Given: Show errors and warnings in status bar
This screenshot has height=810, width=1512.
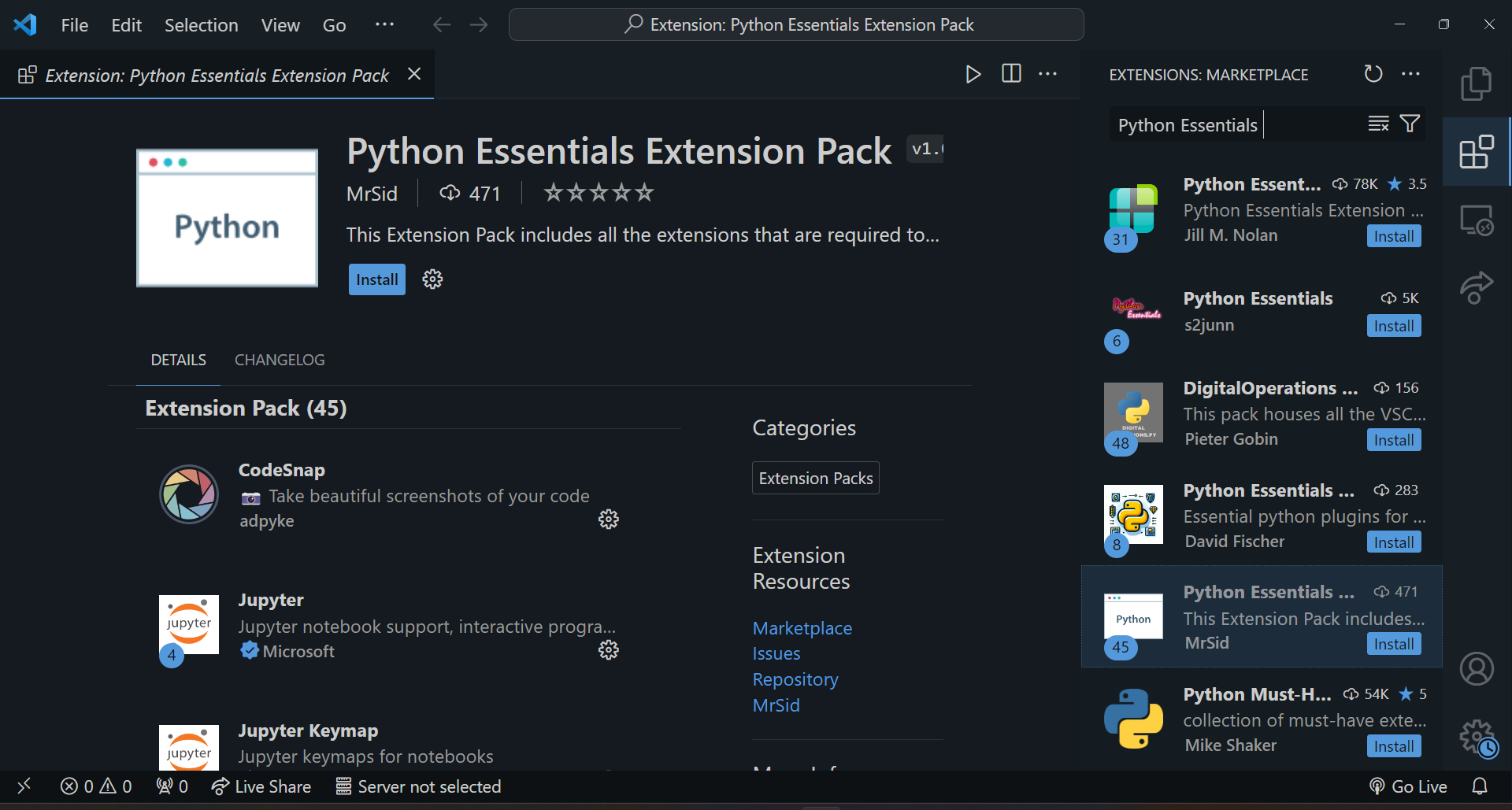Looking at the screenshot, I should pos(96,786).
